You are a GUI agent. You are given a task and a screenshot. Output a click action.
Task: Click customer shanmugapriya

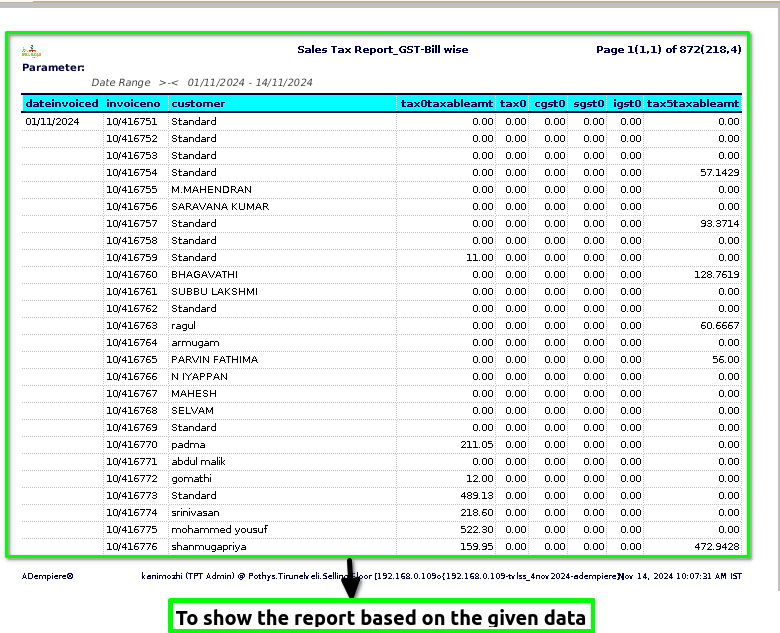tap(208, 546)
